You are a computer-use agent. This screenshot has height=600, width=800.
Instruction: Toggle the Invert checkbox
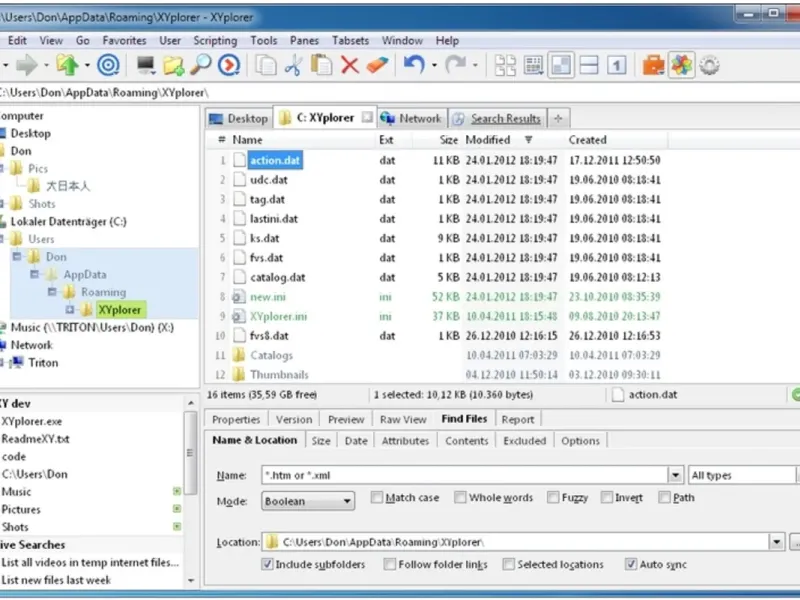pyautogui.click(x=606, y=497)
